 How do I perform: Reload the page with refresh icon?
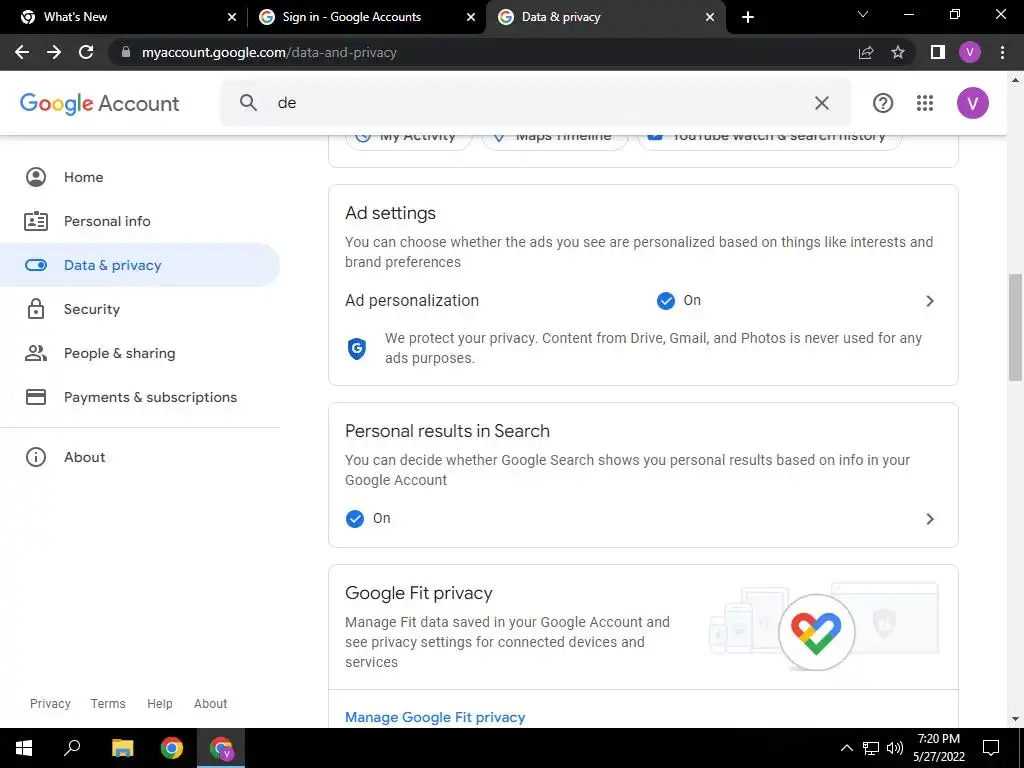click(86, 52)
